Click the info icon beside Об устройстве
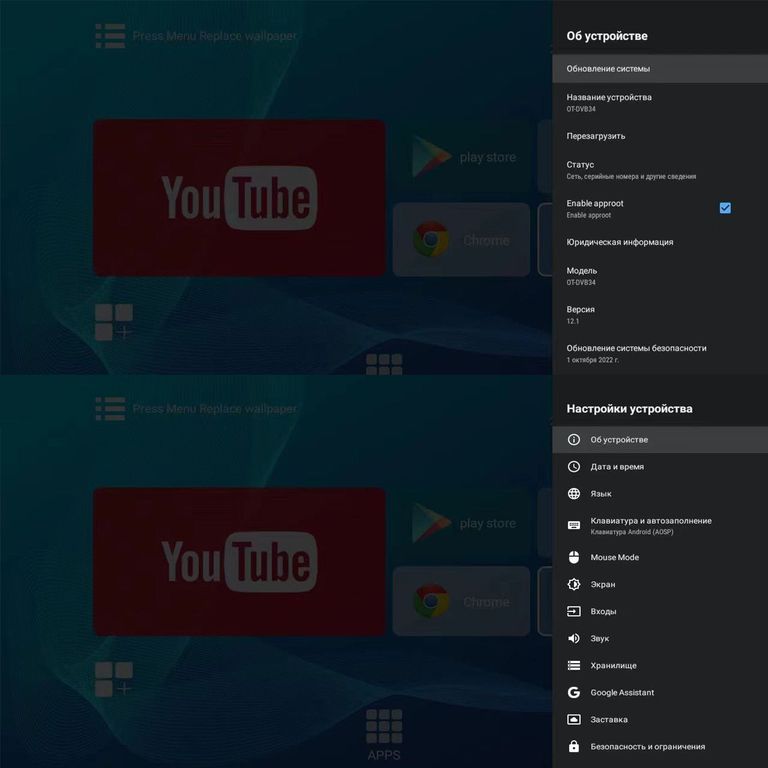Viewport: 768px width, 768px height. [x=574, y=440]
